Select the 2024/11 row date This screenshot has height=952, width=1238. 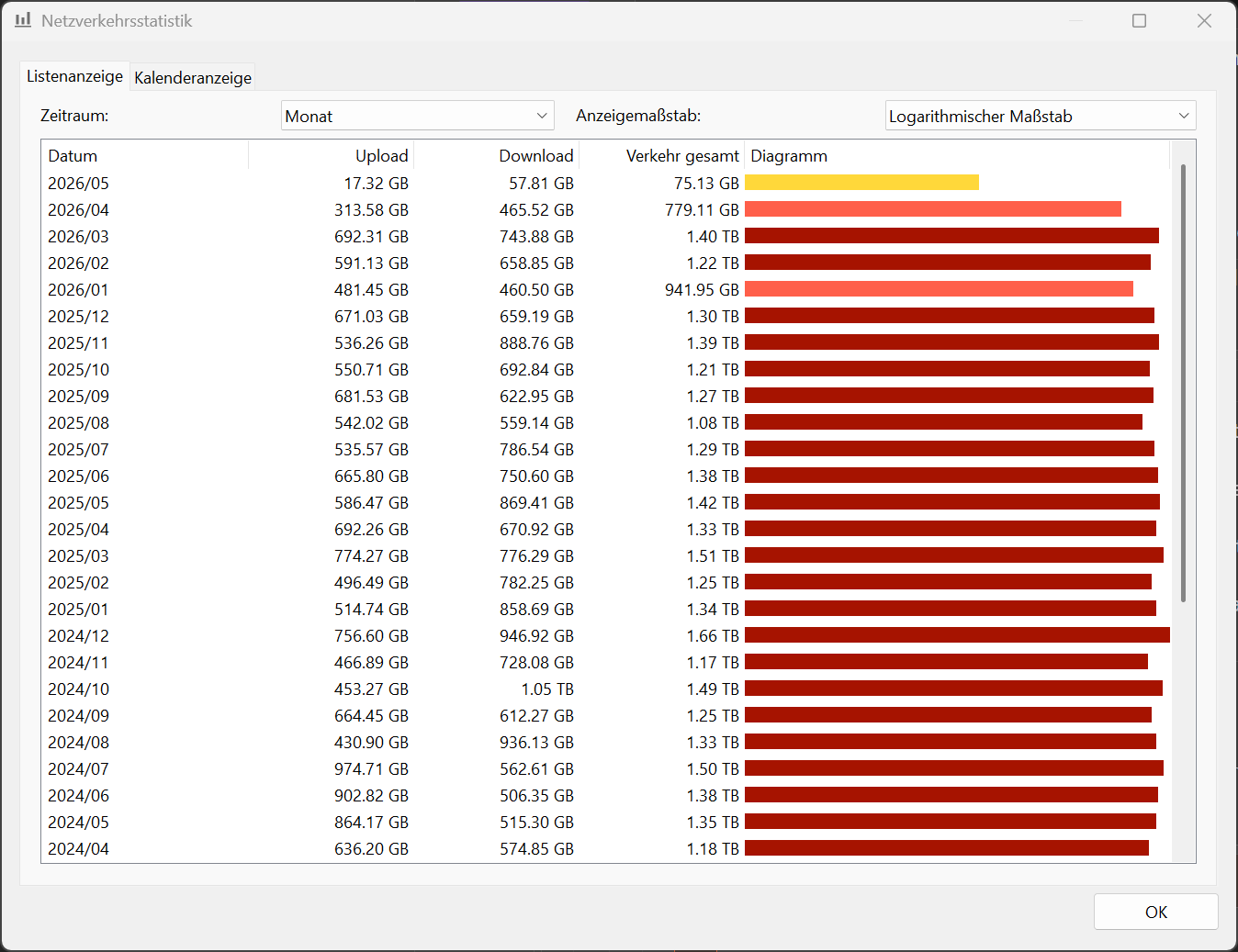pyautogui.click(x=78, y=663)
